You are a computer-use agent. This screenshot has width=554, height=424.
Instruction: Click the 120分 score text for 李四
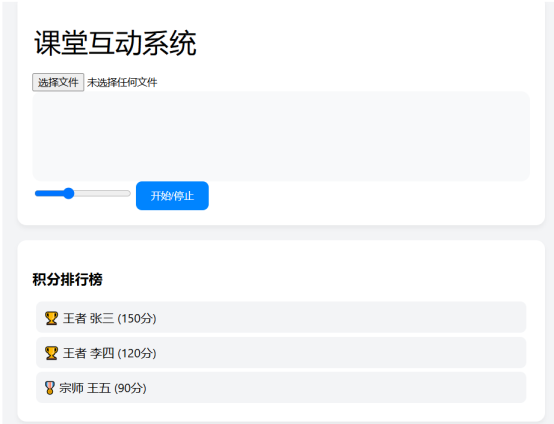pos(137,353)
